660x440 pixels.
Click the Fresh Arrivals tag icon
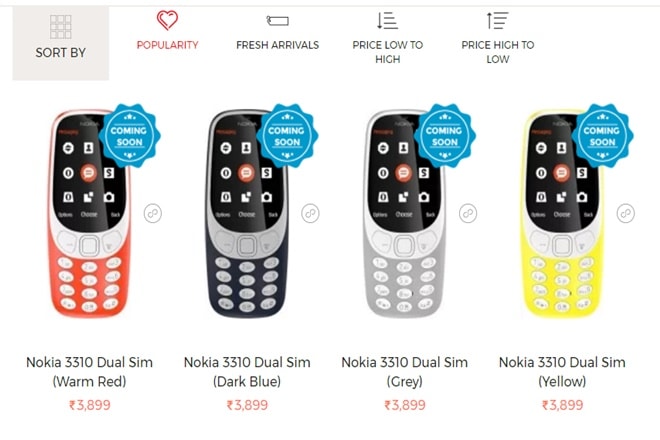[x=278, y=20]
